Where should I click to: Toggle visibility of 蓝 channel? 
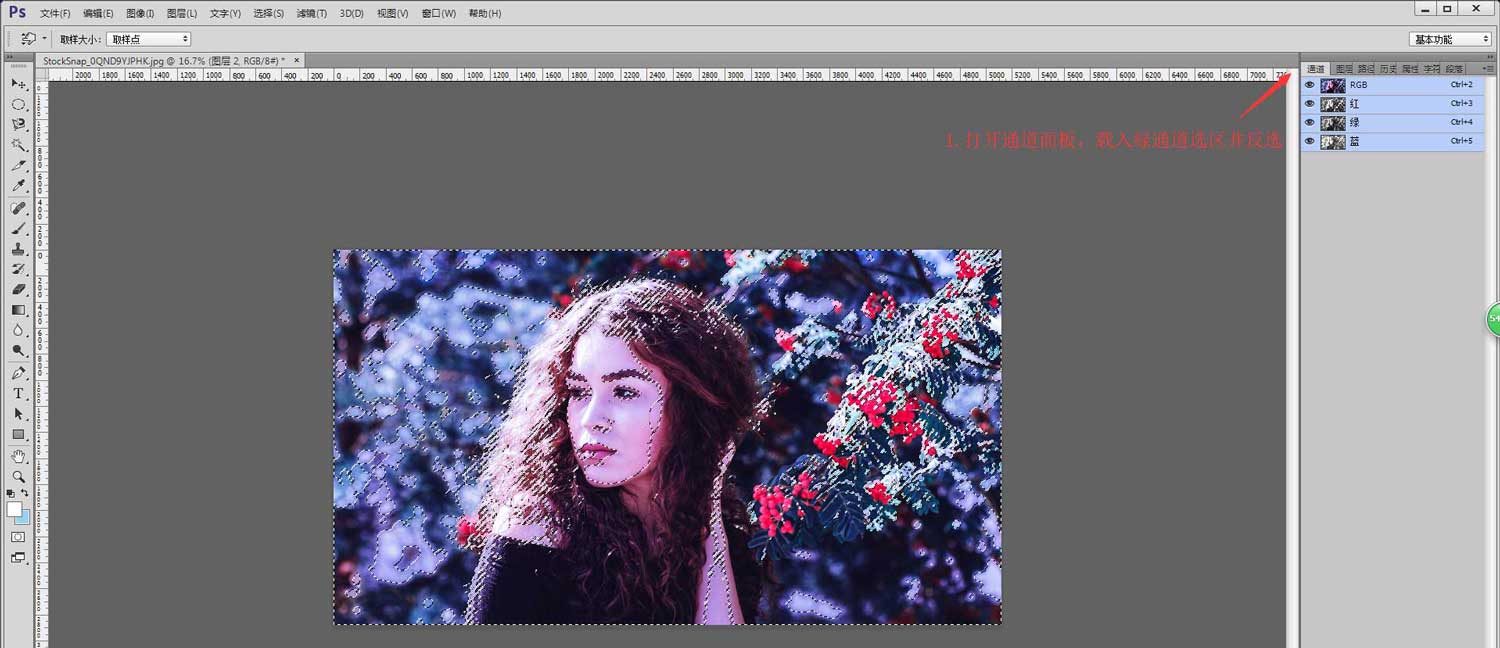pos(1310,142)
